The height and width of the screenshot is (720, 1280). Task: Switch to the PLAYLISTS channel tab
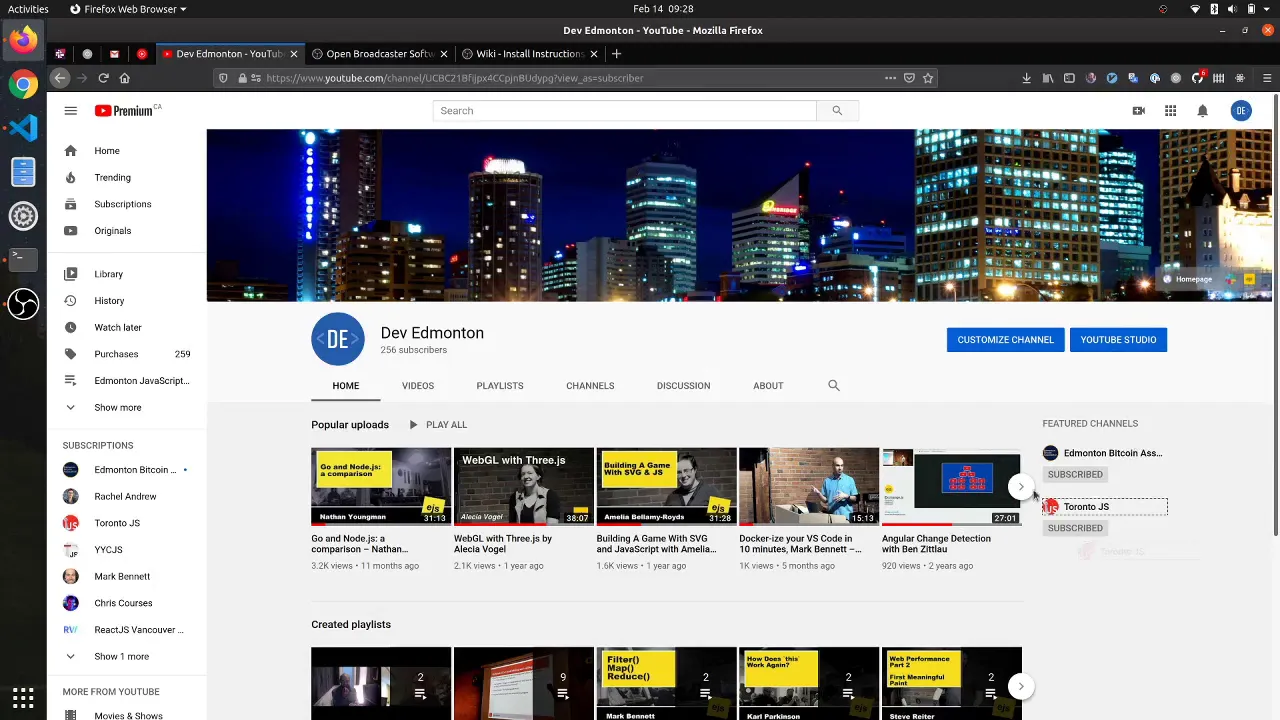[x=500, y=385]
